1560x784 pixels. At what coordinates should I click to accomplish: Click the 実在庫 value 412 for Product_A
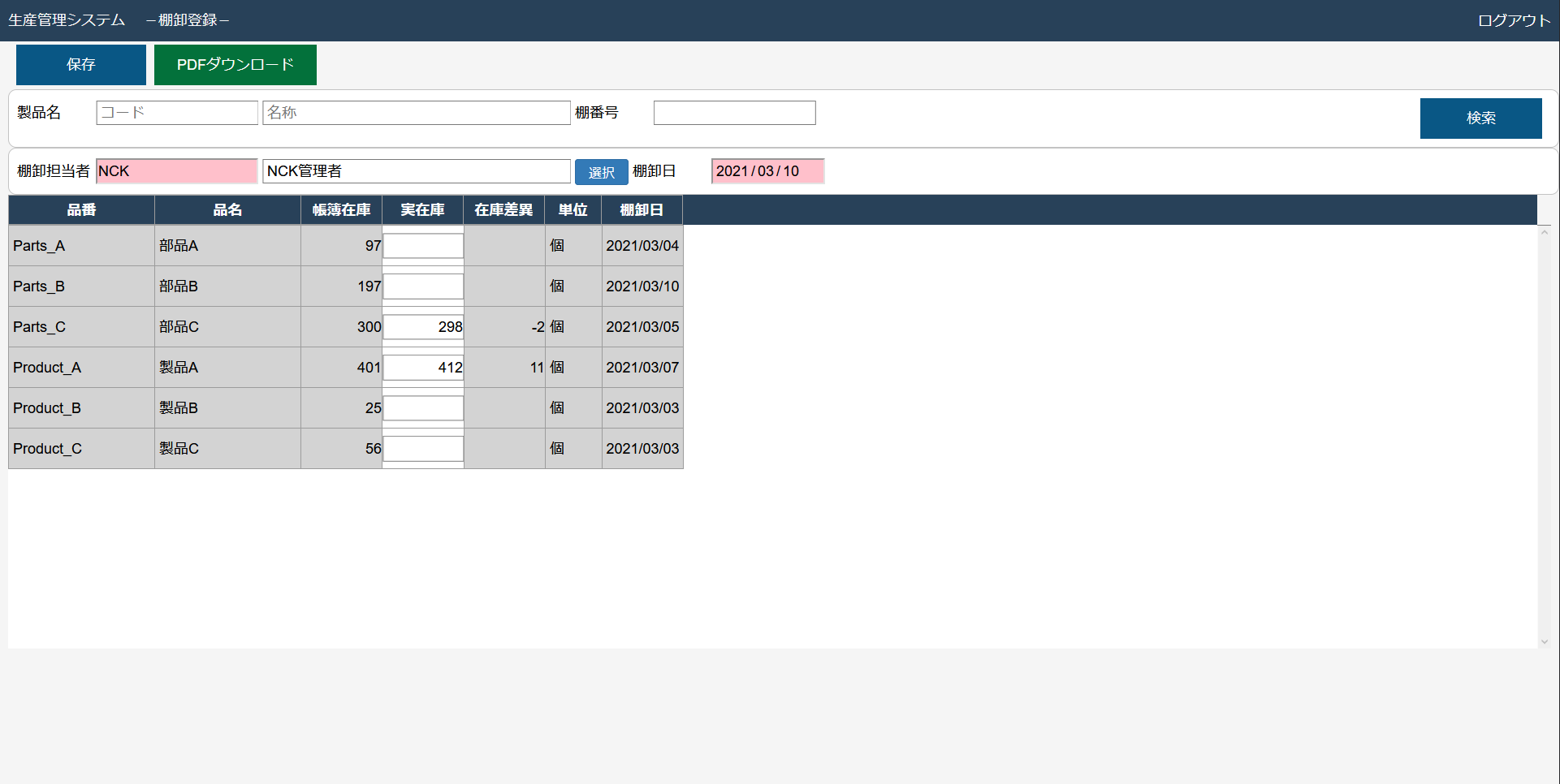423,368
